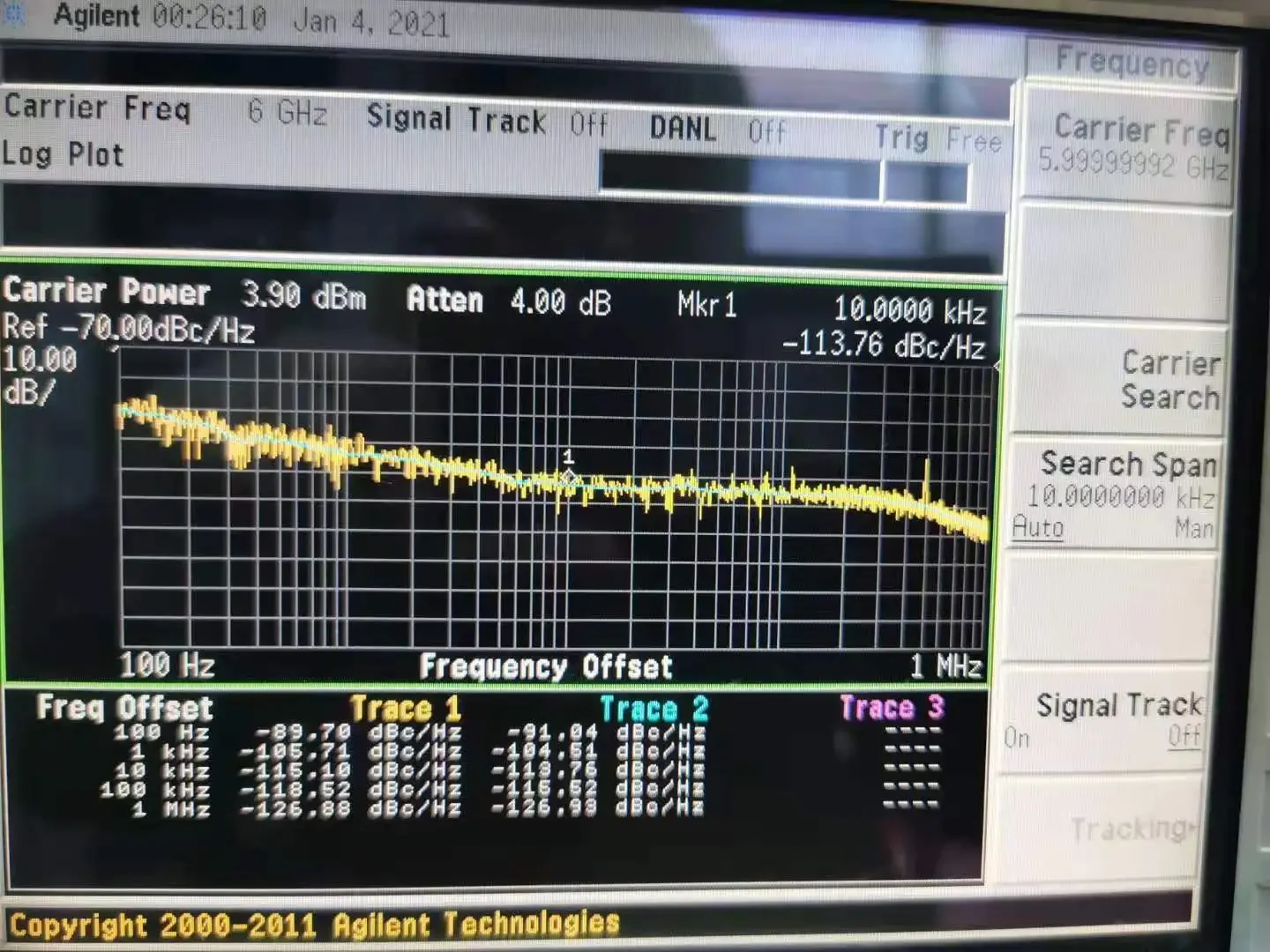Click the Ref -70.00dBc/Hz label

click(x=129, y=328)
